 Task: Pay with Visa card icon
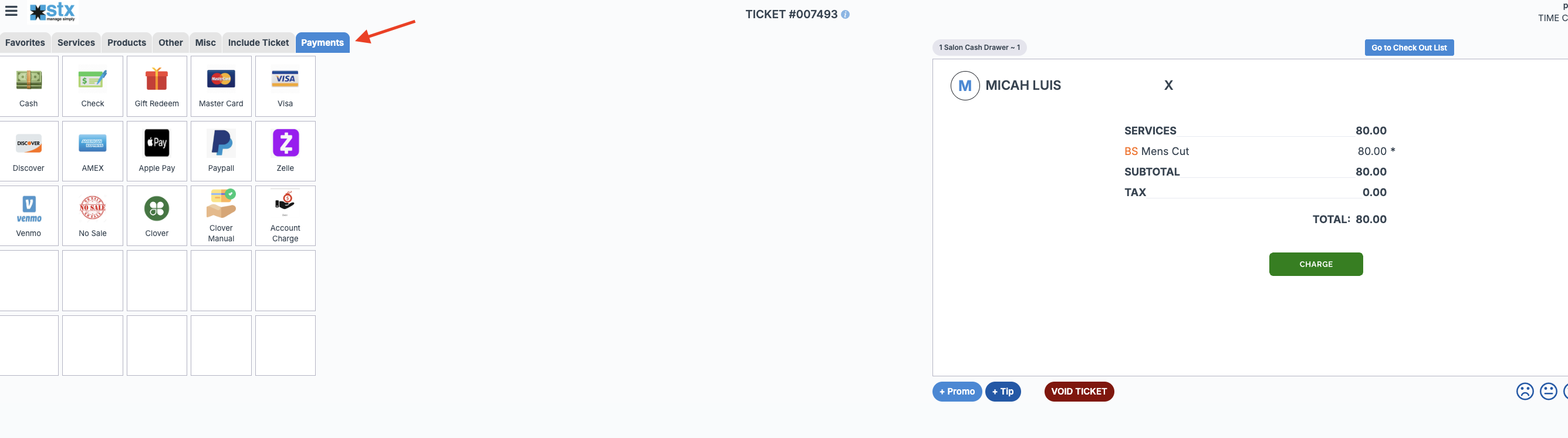(285, 86)
